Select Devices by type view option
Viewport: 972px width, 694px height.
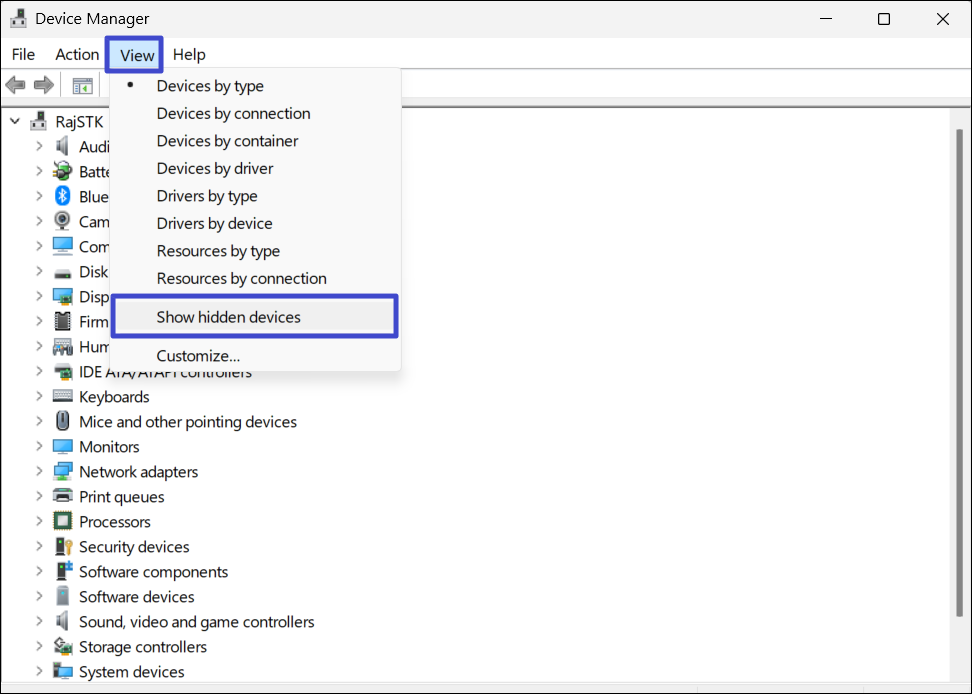pos(210,86)
